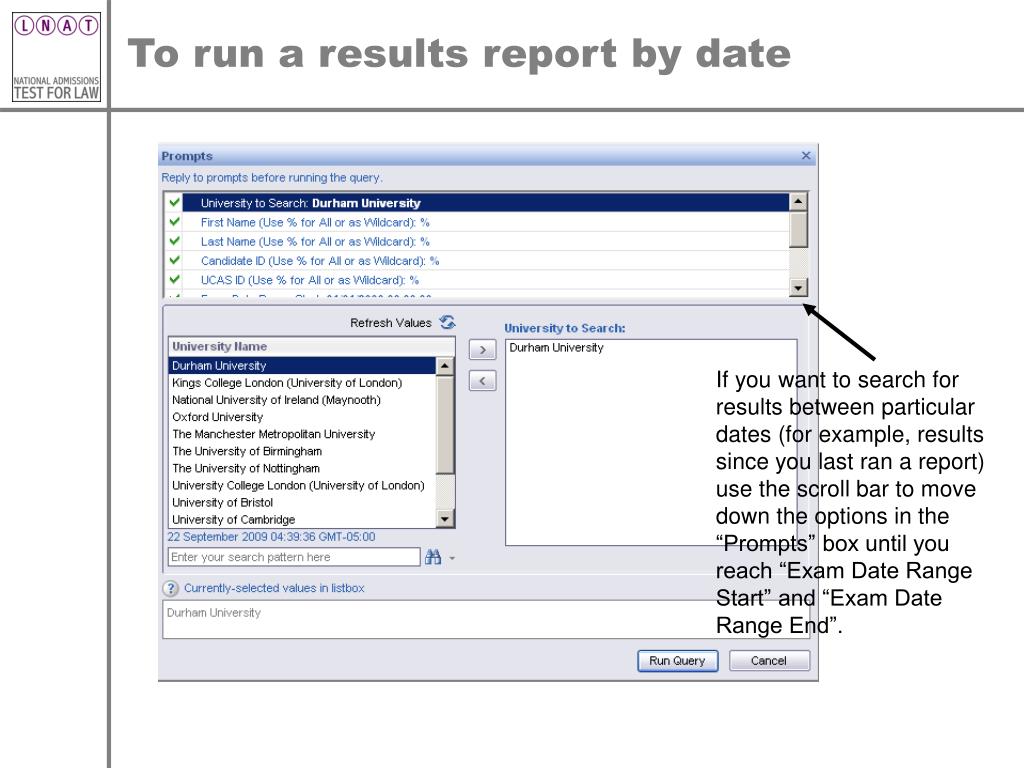1024x768 pixels.
Task: Click the Currently-selected values text box
Action: coord(487,619)
